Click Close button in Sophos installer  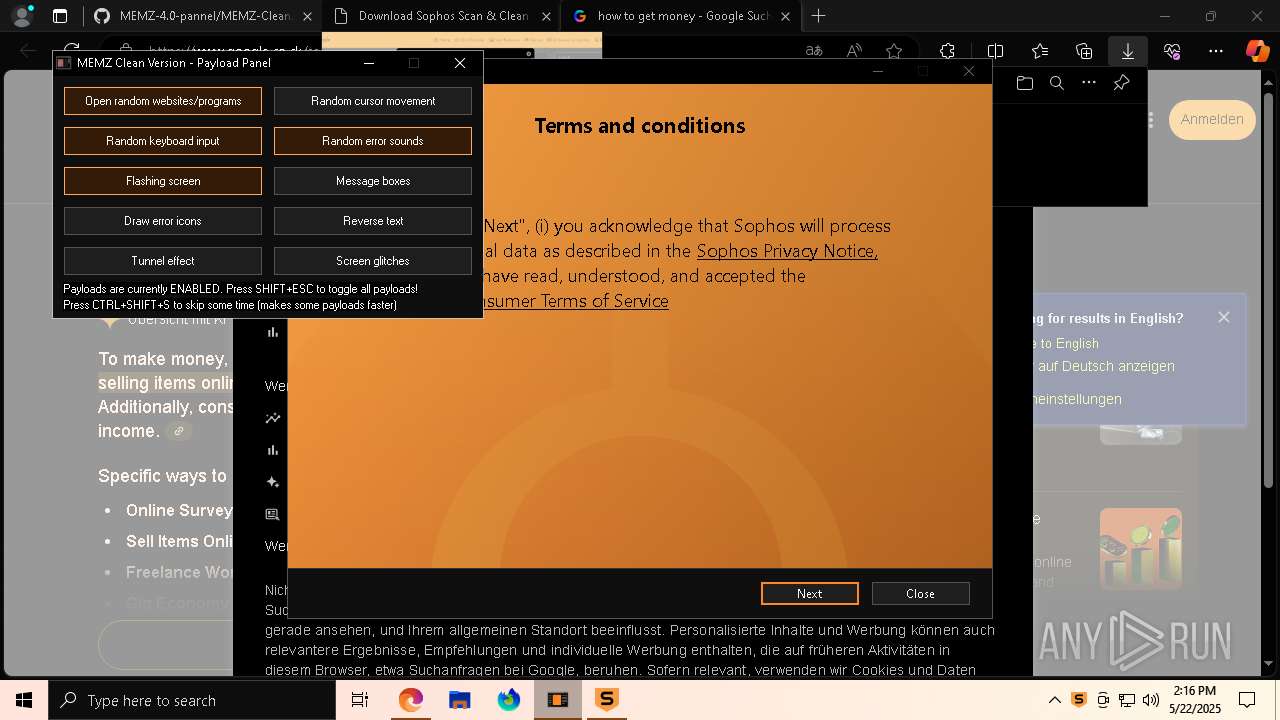point(920,593)
